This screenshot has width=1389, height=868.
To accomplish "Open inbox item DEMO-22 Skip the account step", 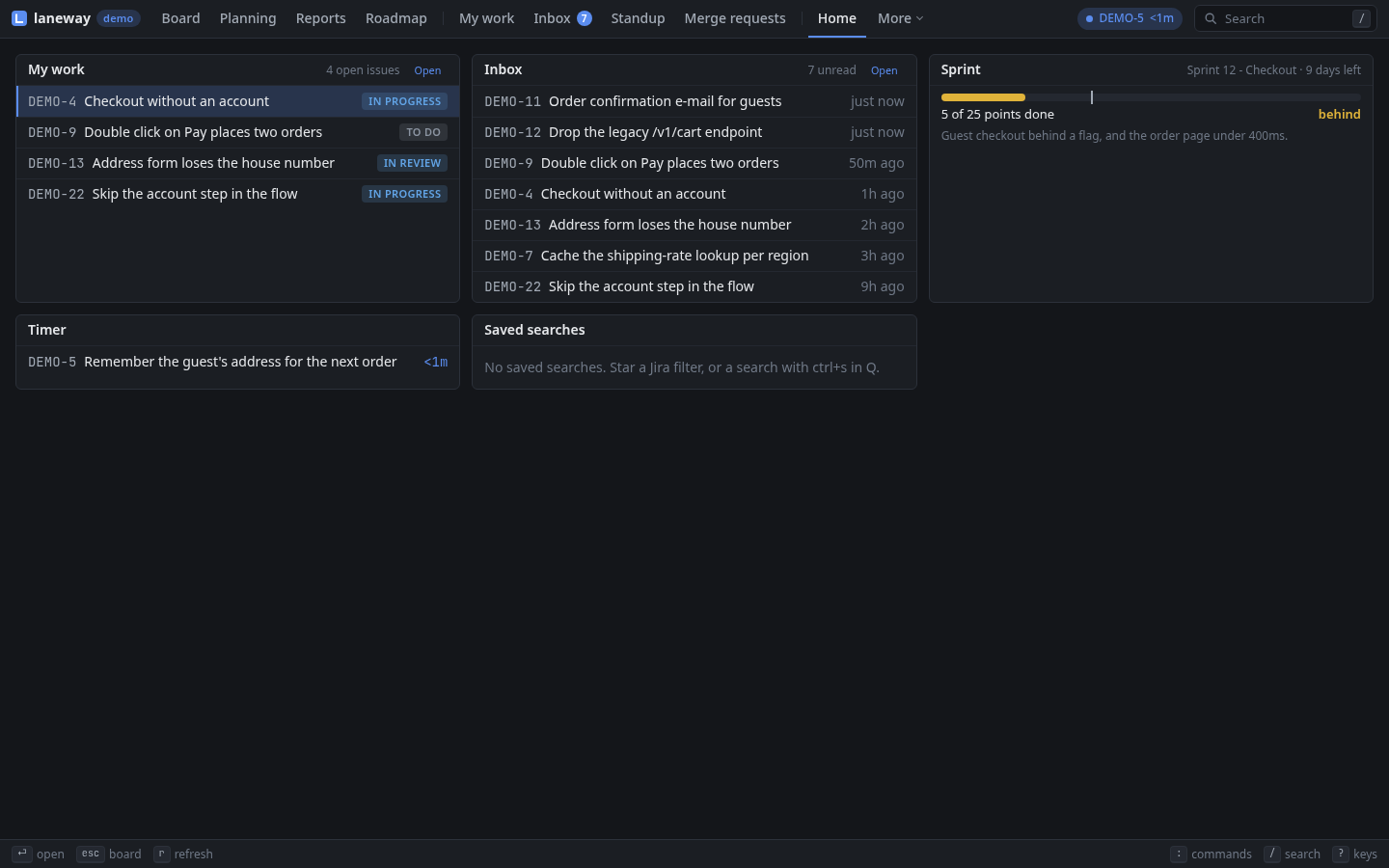I will (x=694, y=286).
